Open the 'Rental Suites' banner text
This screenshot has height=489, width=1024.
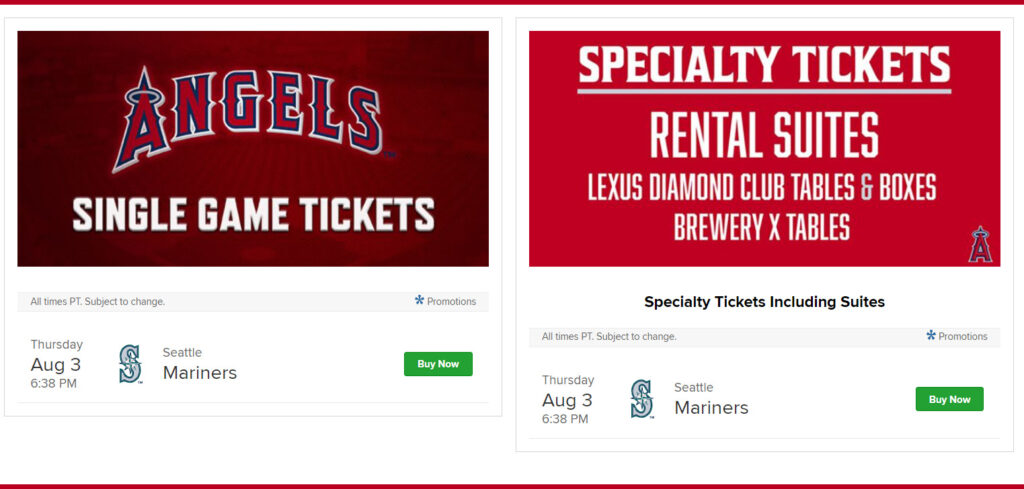pos(765,134)
